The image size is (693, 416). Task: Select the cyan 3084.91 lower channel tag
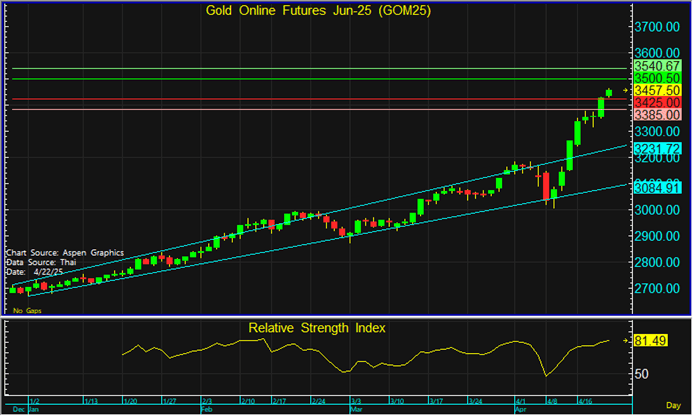tap(658, 186)
